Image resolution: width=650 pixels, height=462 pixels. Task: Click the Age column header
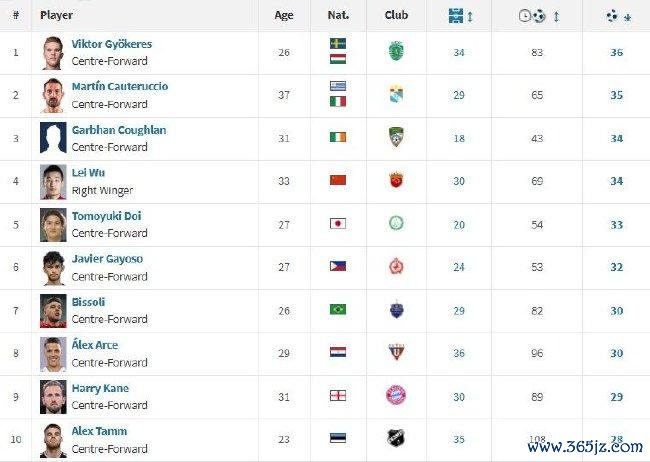(x=284, y=15)
